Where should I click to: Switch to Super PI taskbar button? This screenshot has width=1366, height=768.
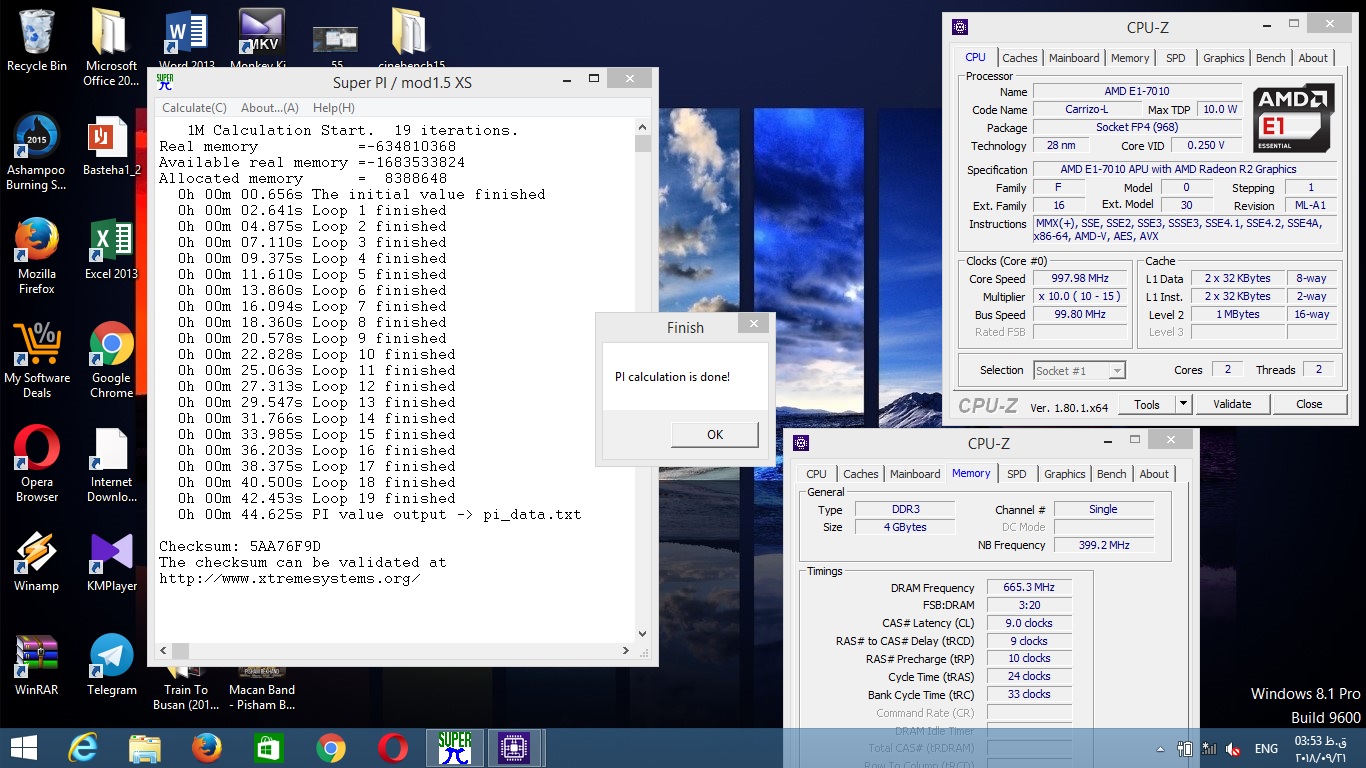(x=454, y=748)
